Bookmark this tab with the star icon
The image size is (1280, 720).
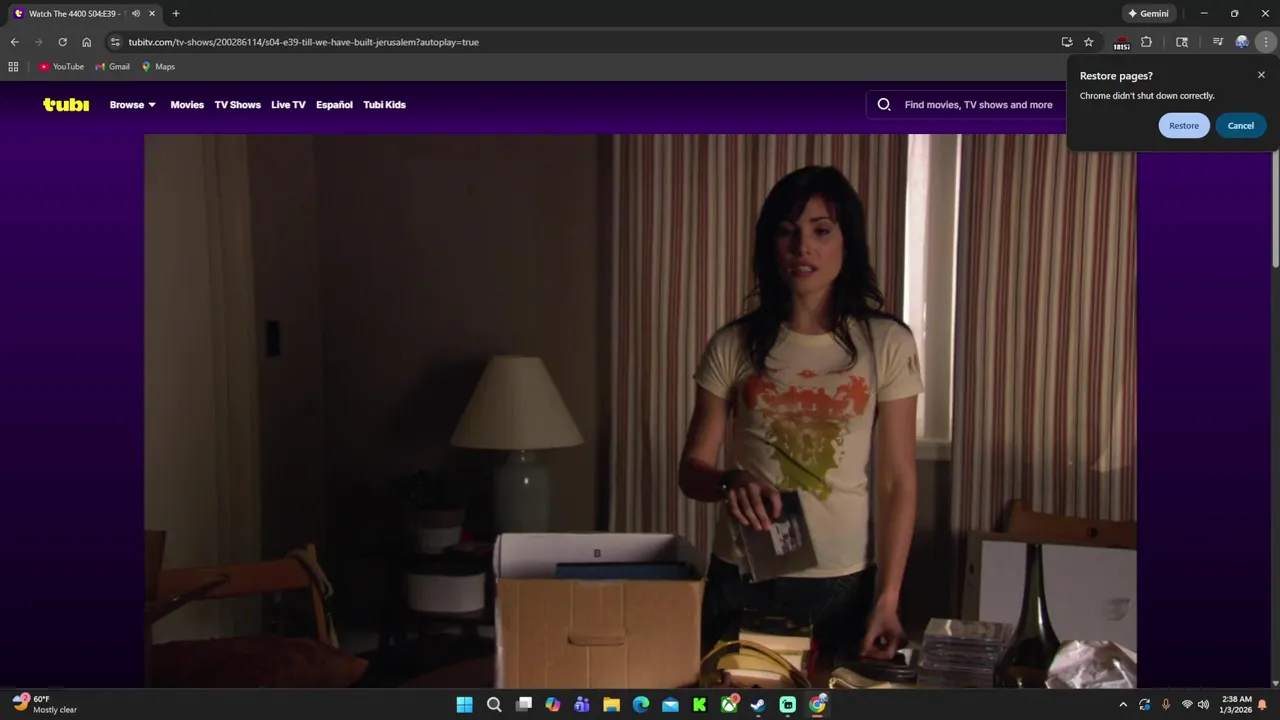point(1089,42)
